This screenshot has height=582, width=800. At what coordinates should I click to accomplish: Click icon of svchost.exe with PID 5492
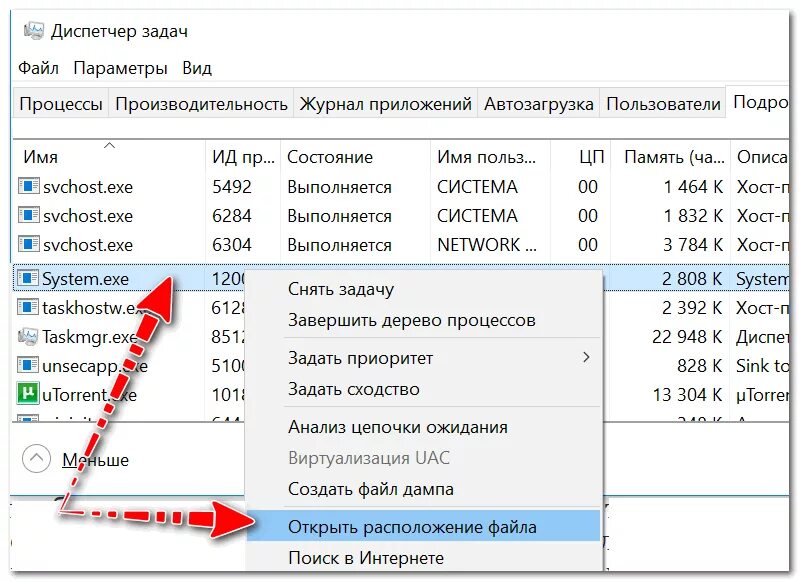pyautogui.click(x=29, y=186)
